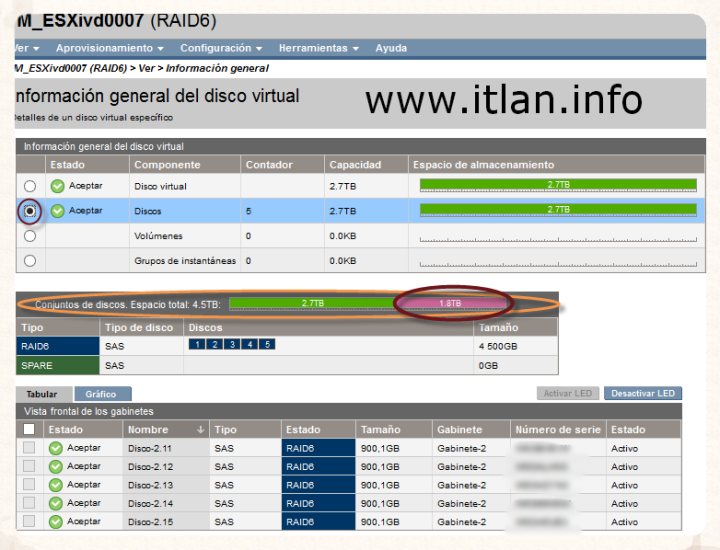Click the Desactivar LED button
720x550 pixels.
click(642, 393)
